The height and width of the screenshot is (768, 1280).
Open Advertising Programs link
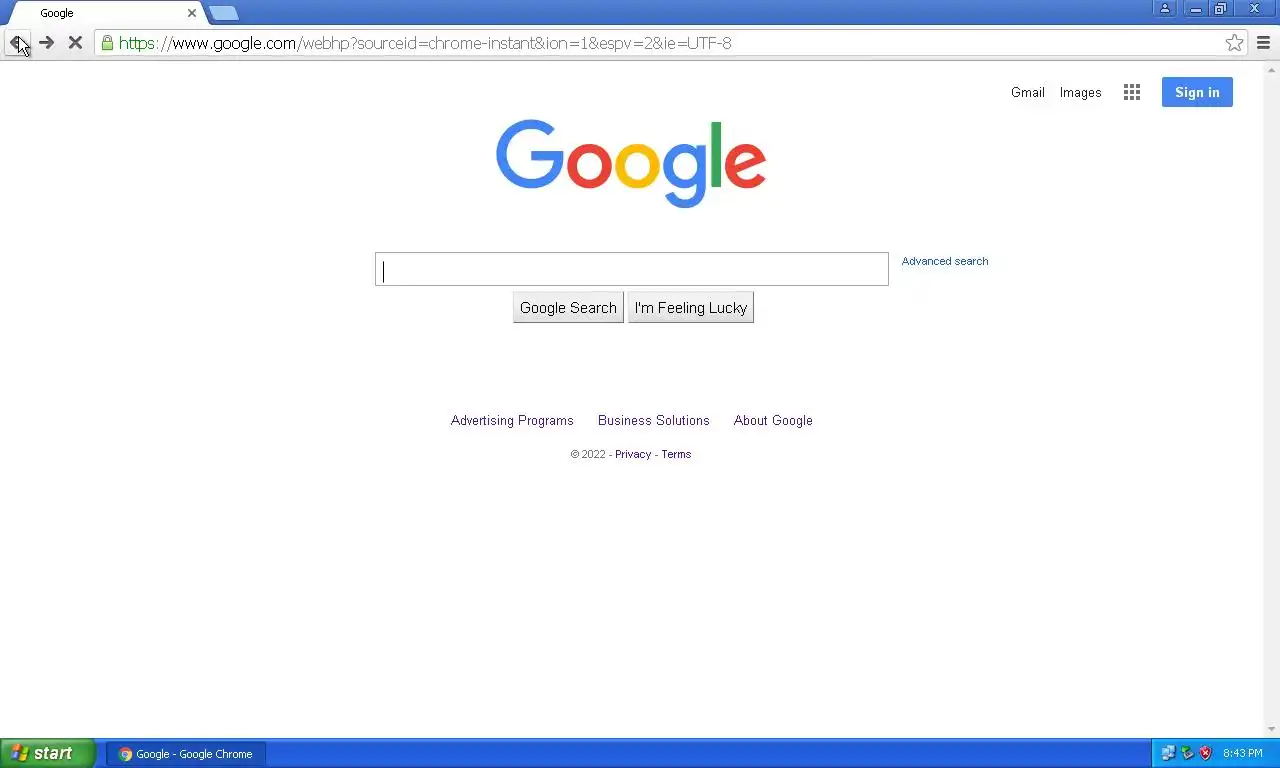[512, 420]
